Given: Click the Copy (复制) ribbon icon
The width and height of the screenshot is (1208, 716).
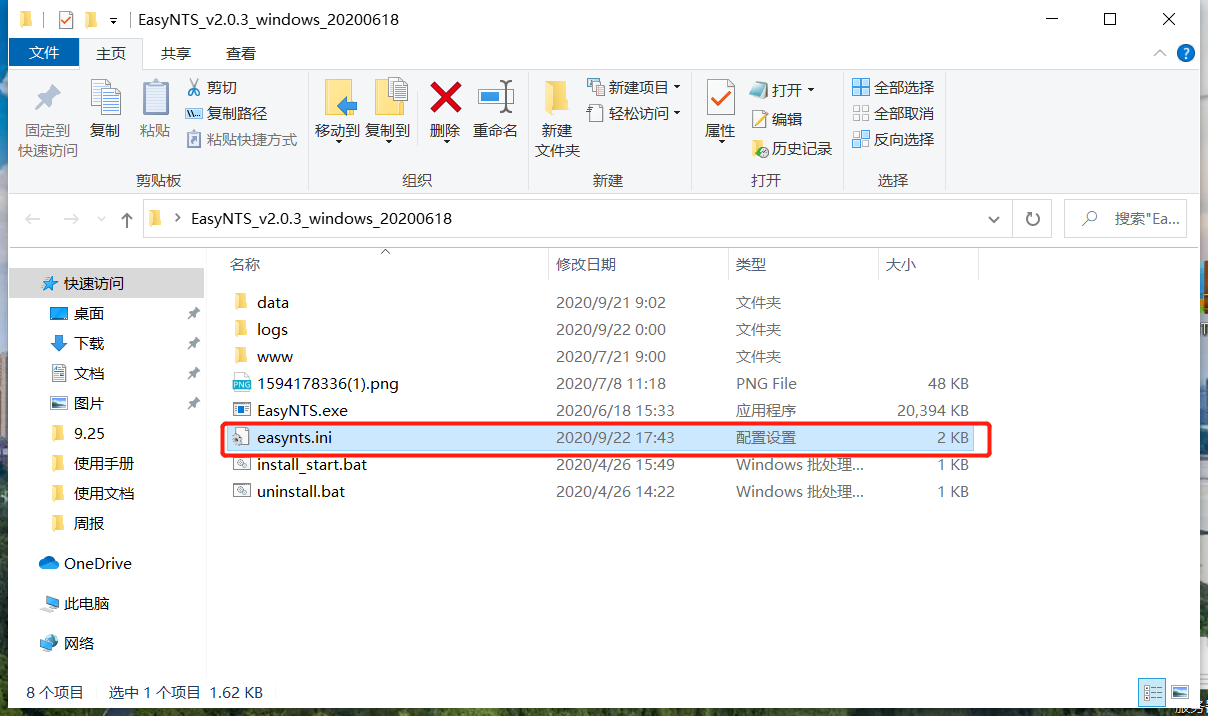Looking at the screenshot, I should click(x=104, y=98).
